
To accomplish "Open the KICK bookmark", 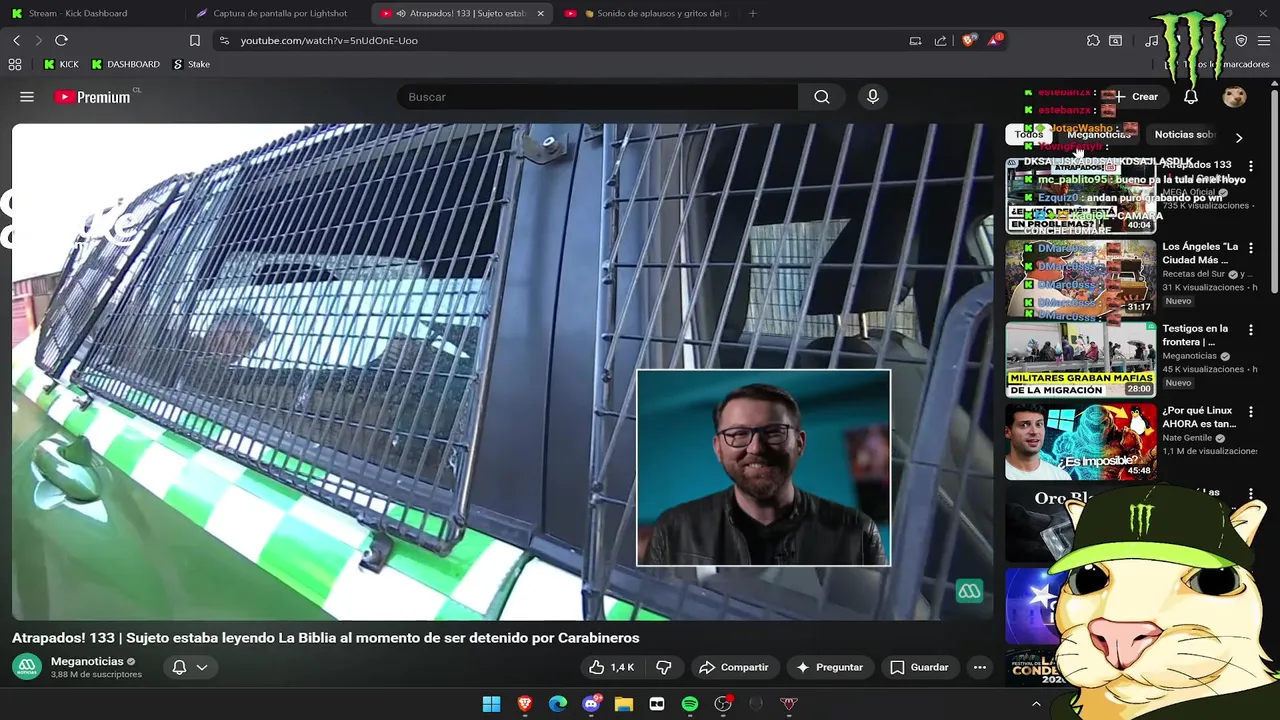I will [x=61, y=64].
